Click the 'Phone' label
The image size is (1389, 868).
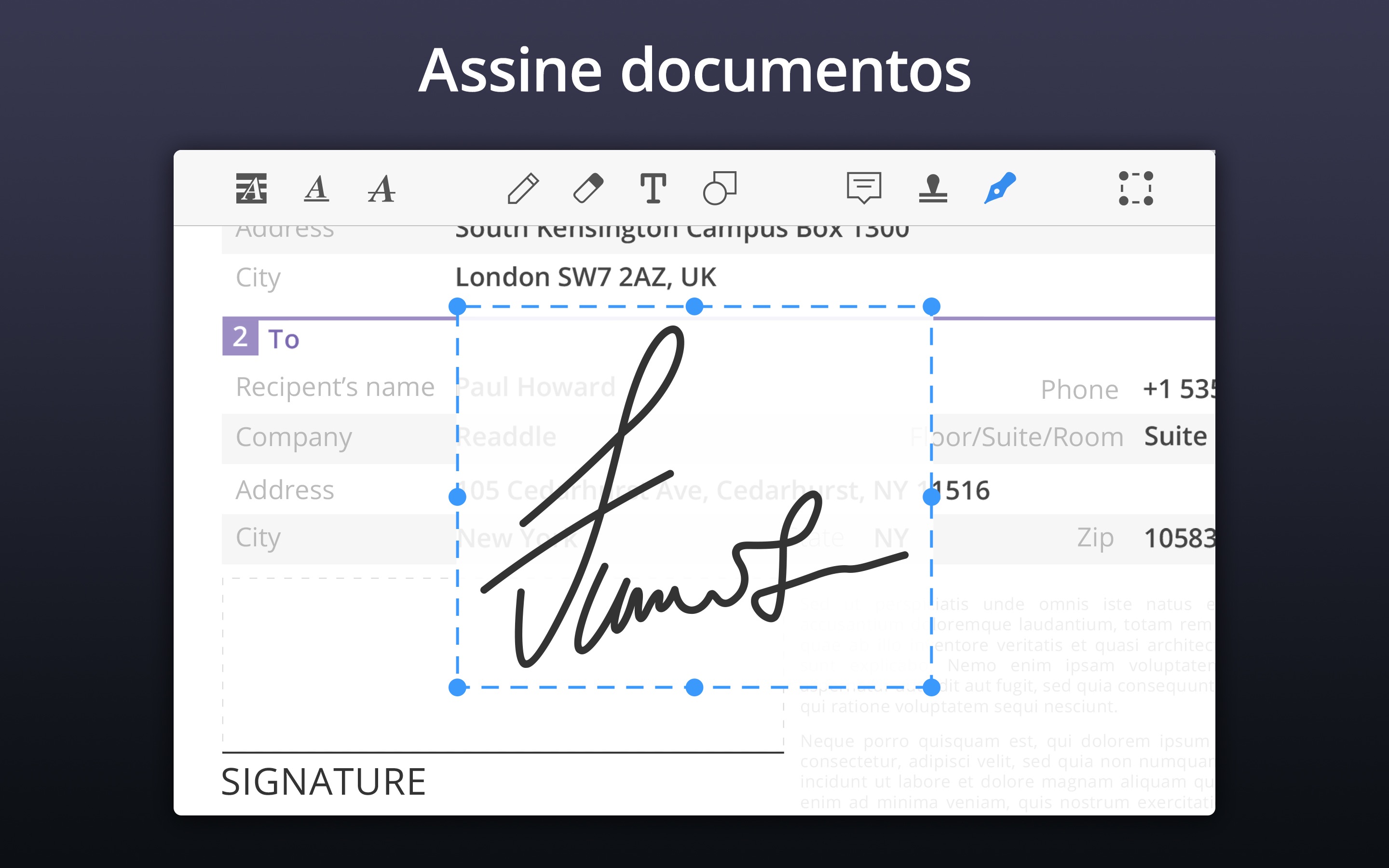[1079, 390]
